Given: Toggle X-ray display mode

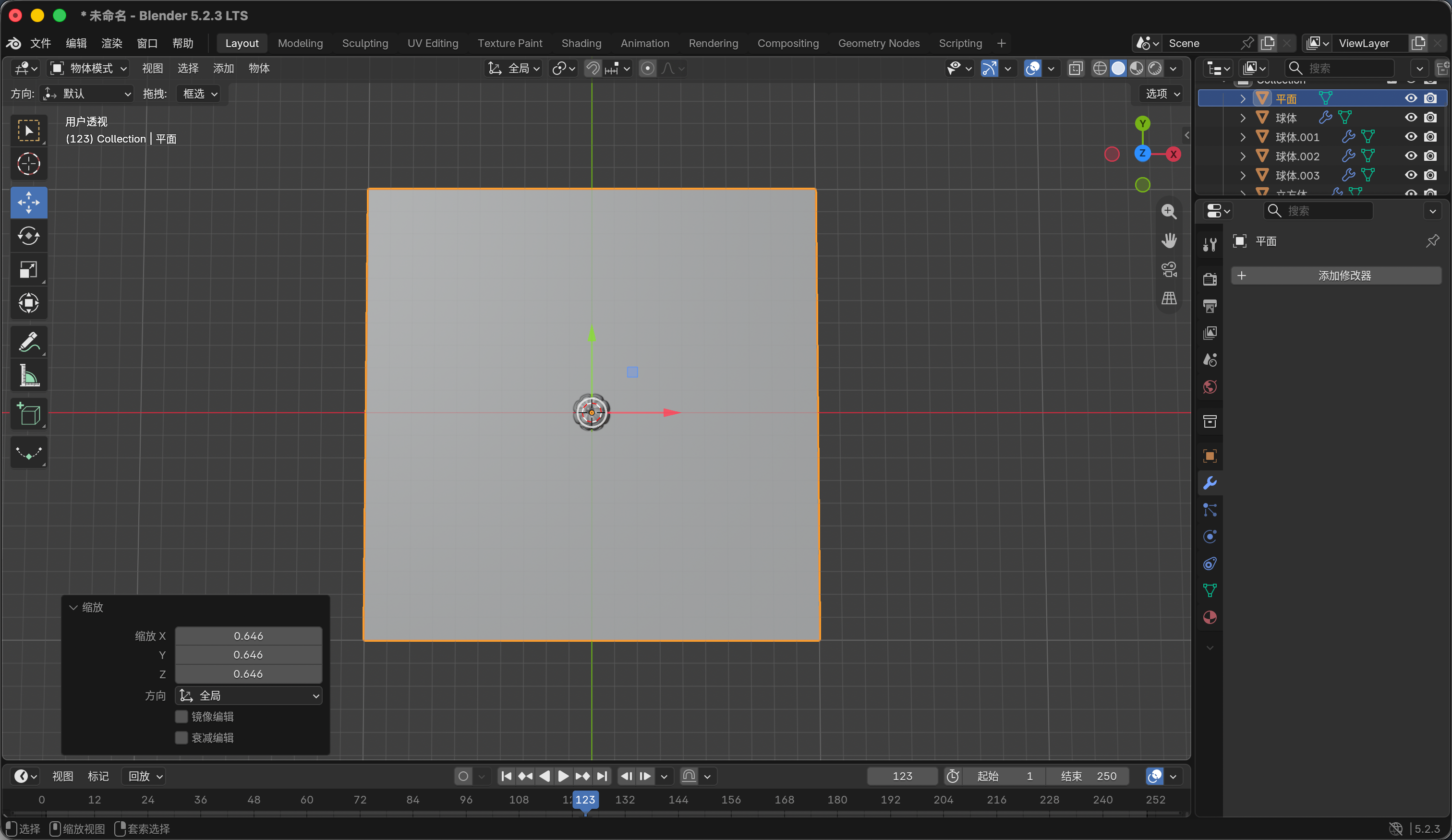Looking at the screenshot, I should (1075, 69).
